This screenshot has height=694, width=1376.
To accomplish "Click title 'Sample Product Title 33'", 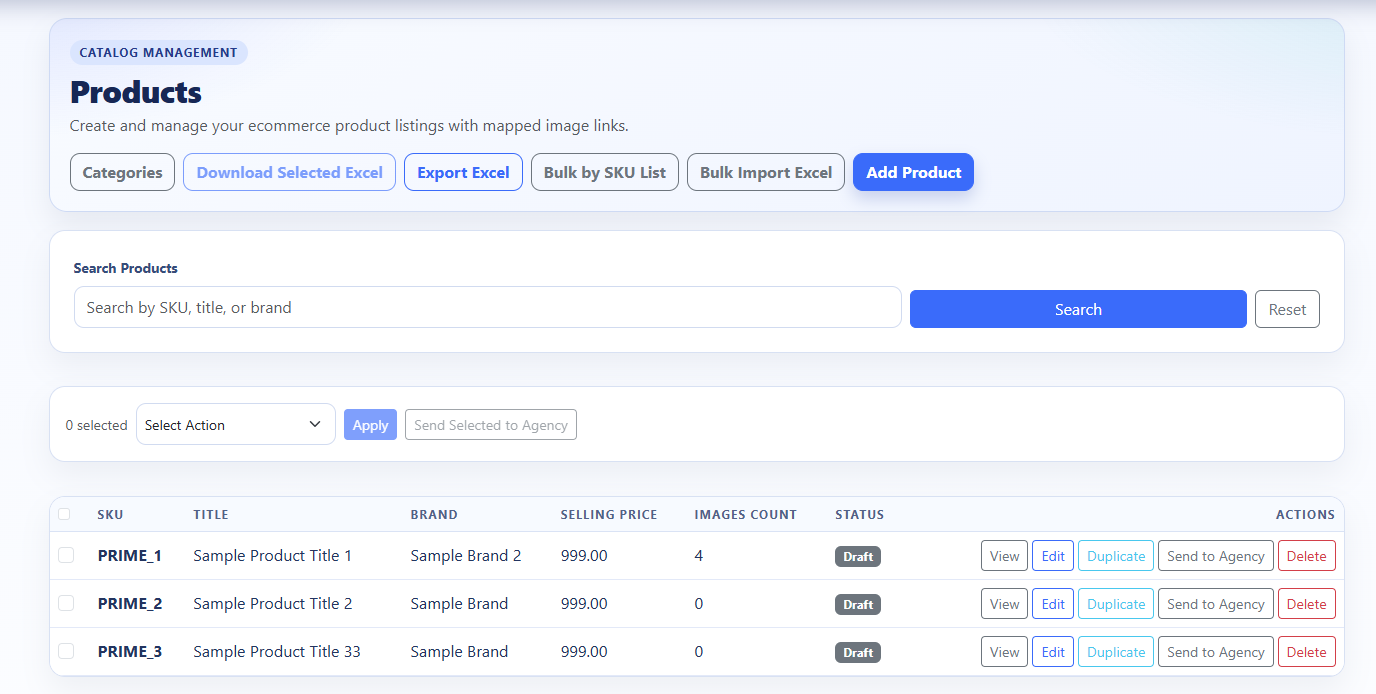I will 277,651.
